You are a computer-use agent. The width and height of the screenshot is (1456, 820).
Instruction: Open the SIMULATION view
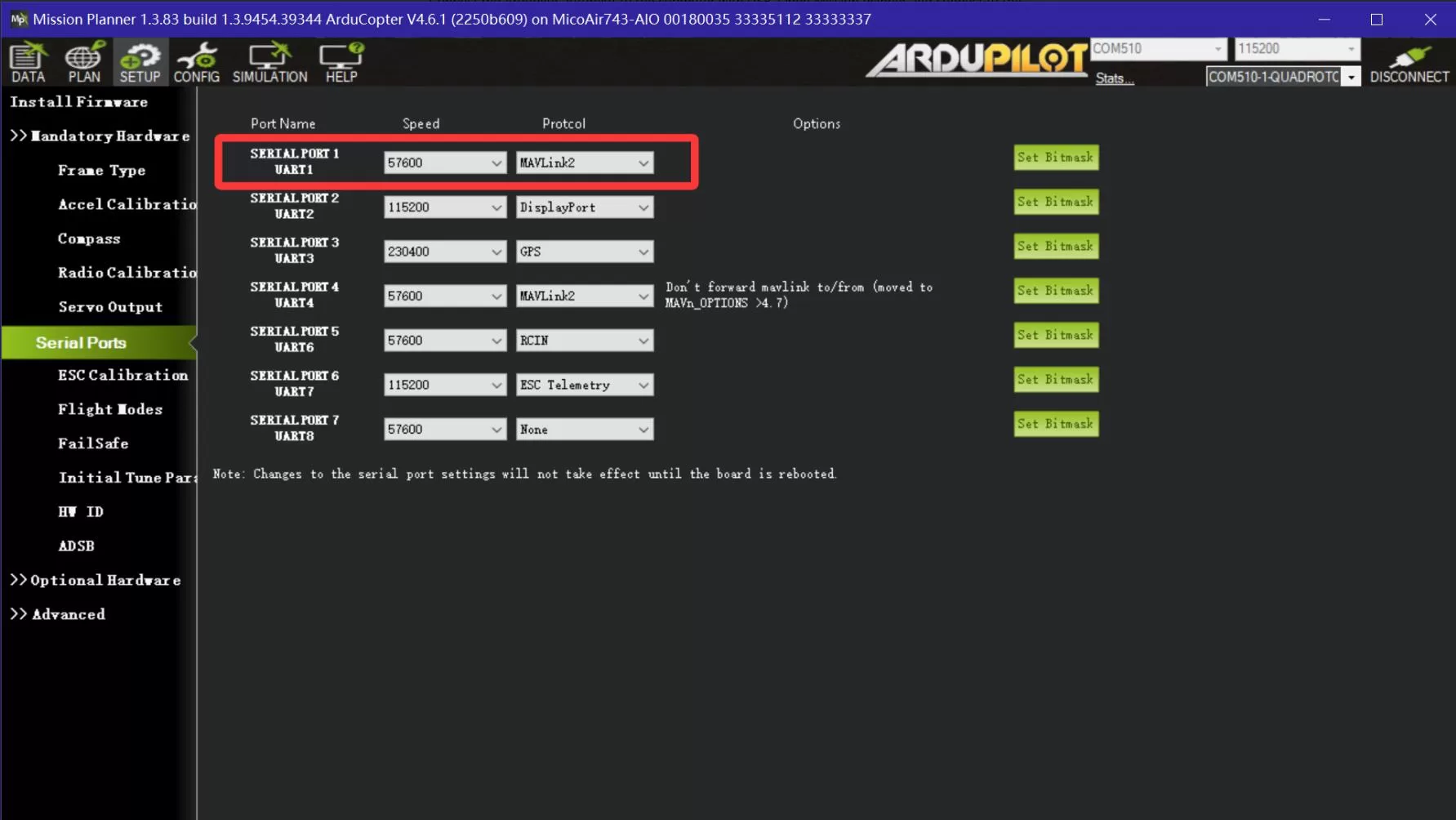pyautogui.click(x=269, y=62)
